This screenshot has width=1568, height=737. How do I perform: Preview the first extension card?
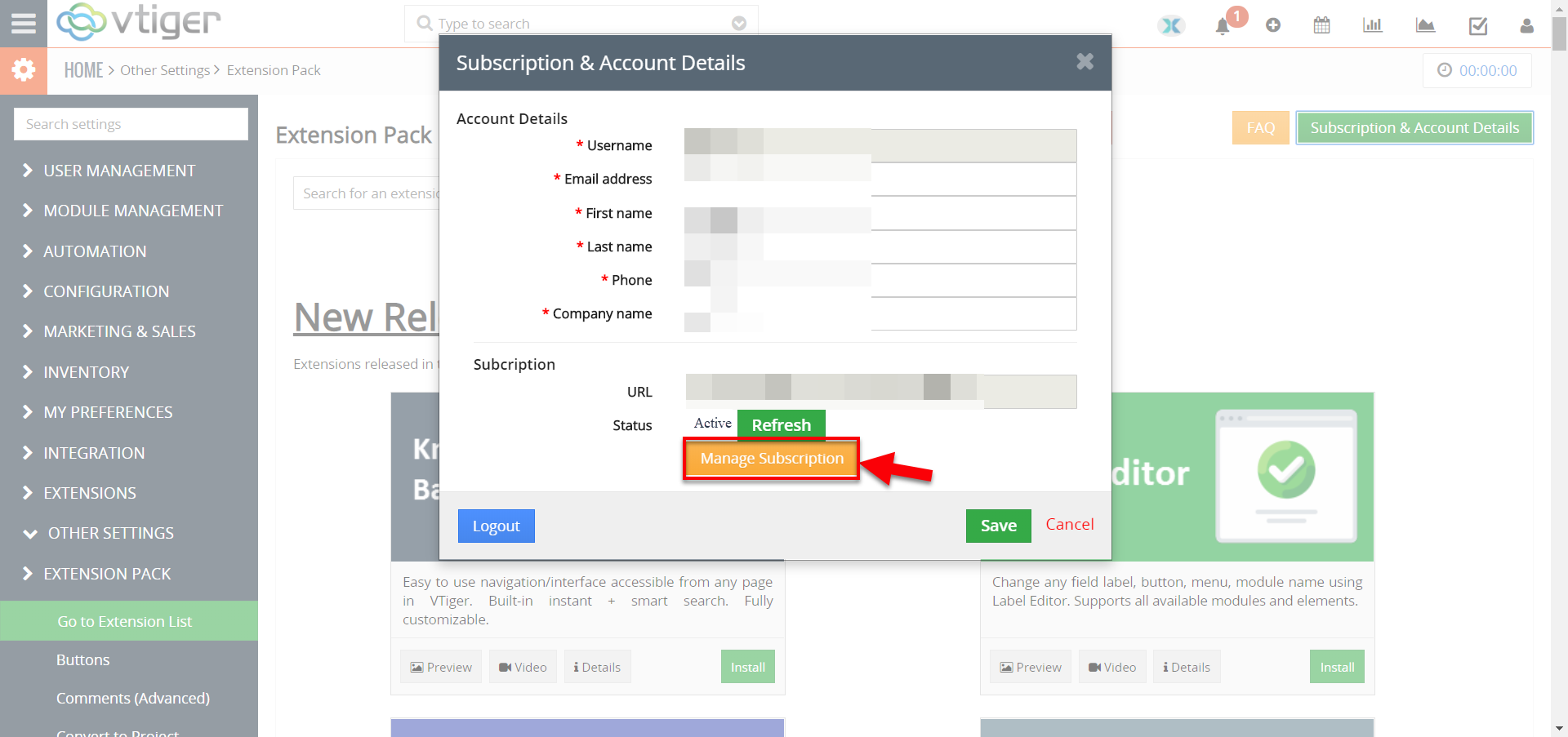[x=441, y=667]
